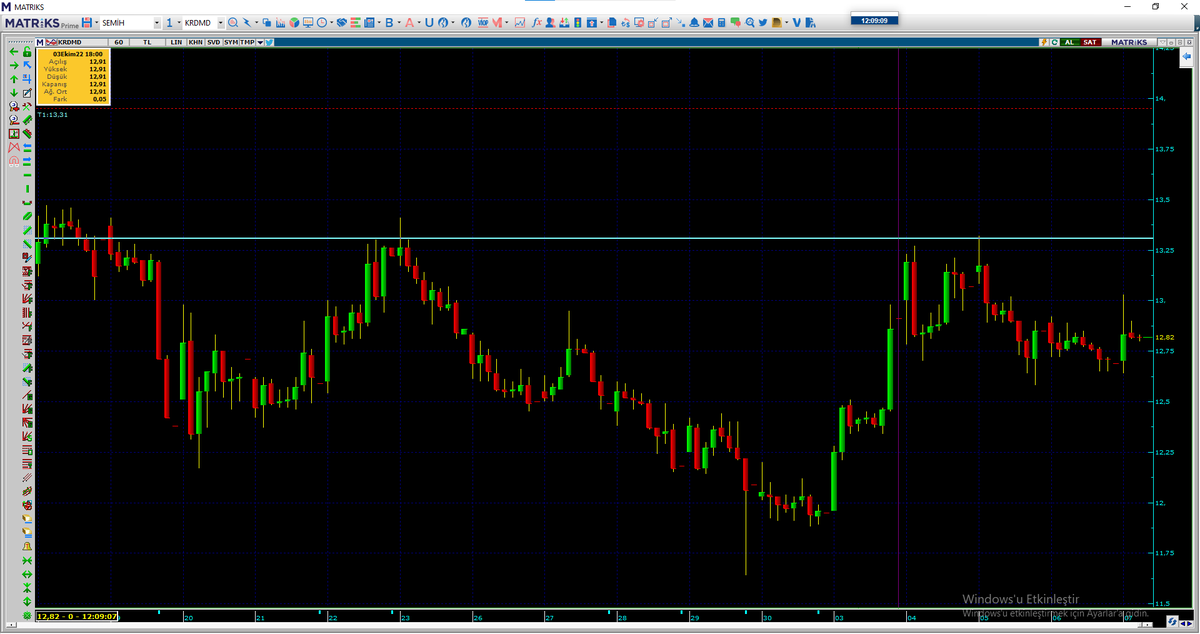Click the Twitter bird icon in top toolbar
The width and height of the screenshot is (1200, 634).
click(x=763, y=22)
